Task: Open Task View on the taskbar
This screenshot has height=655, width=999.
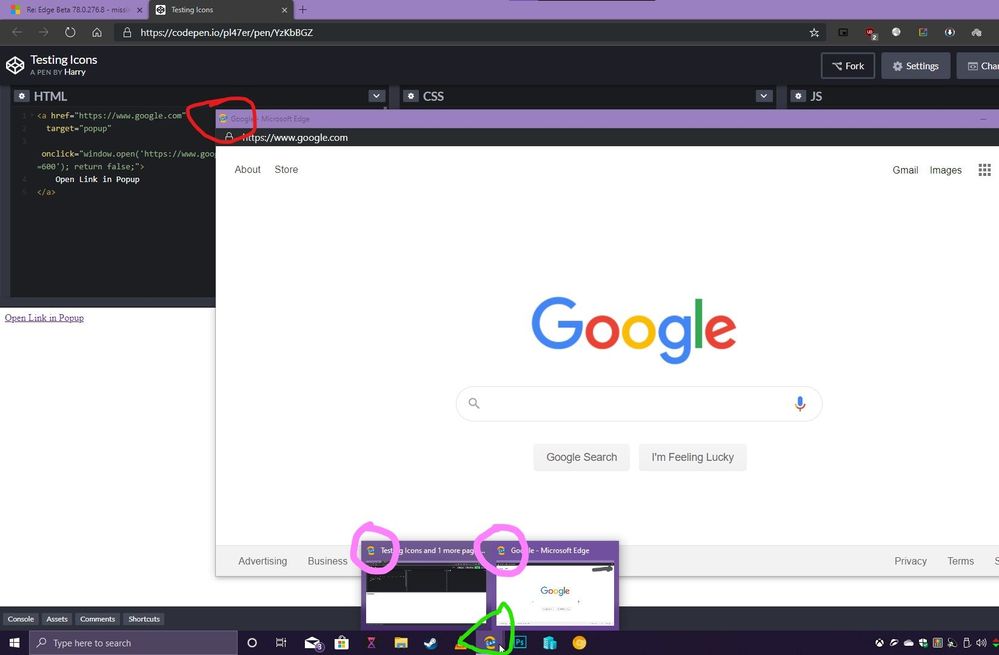Action: tap(281, 643)
